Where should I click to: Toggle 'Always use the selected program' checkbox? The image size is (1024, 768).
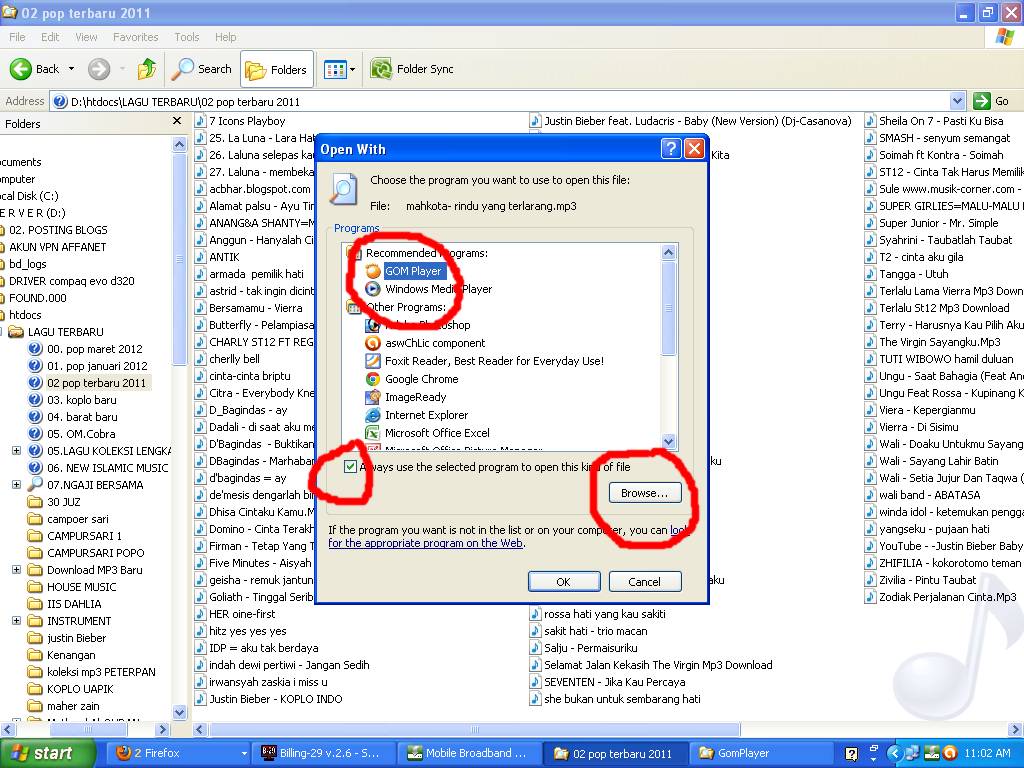click(351, 466)
